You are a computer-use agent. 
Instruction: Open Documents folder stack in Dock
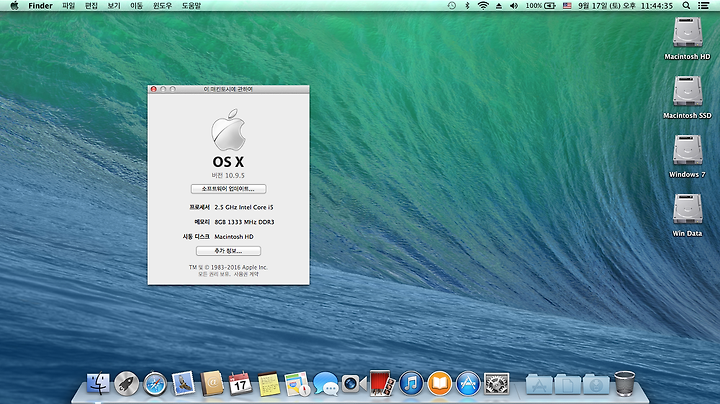pyautogui.click(x=568, y=384)
